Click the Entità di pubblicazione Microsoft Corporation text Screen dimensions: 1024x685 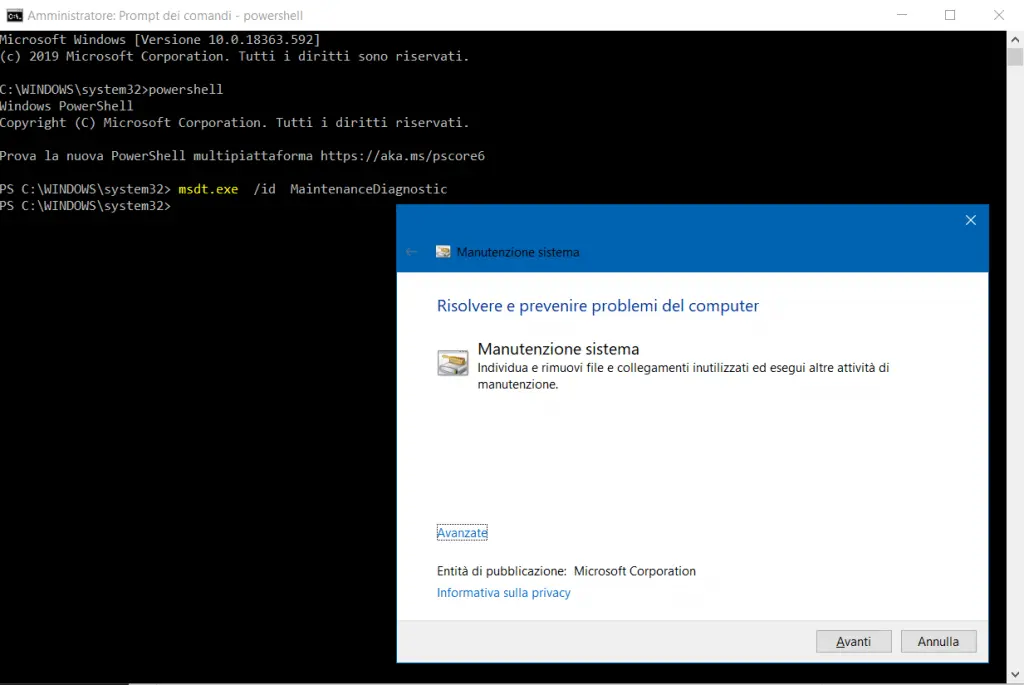coord(566,571)
